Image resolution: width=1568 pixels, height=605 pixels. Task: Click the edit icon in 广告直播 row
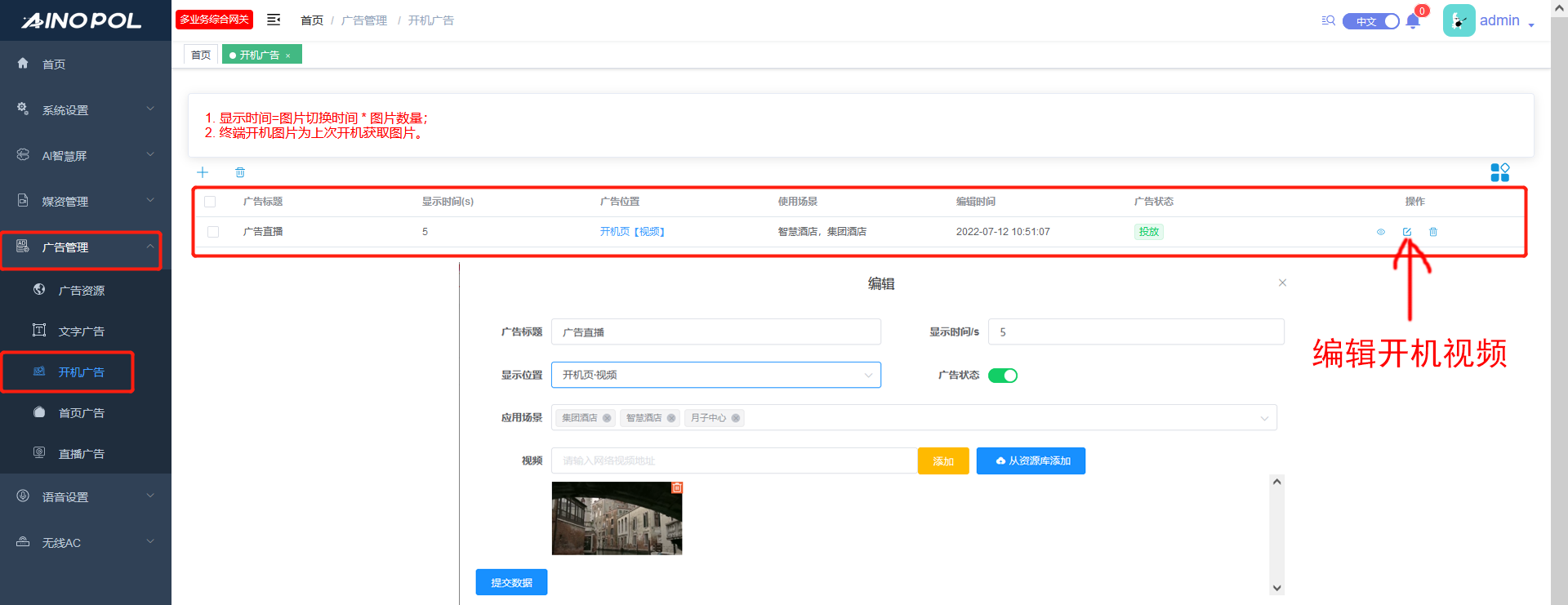(x=1407, y=232)
